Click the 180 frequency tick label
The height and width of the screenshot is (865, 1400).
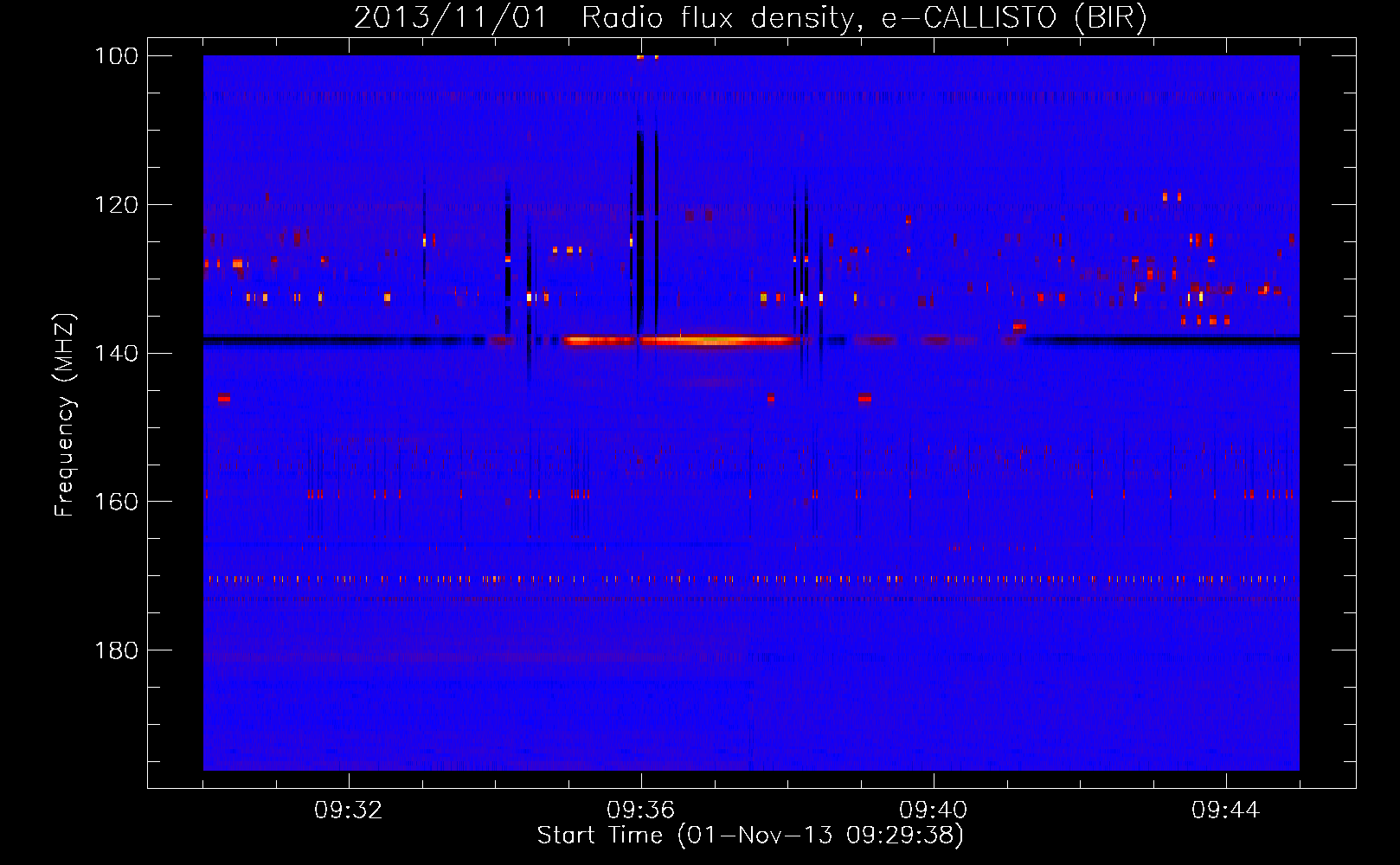(118, 650)
